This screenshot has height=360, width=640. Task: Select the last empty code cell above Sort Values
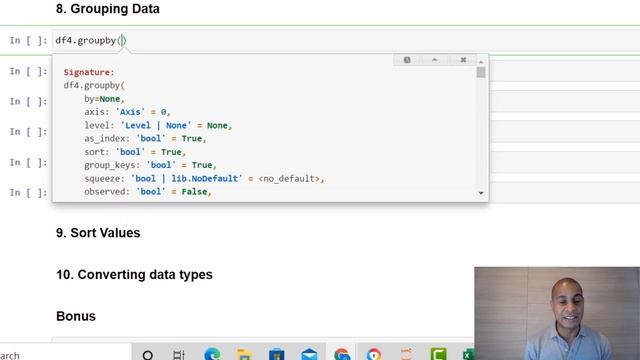564,193
